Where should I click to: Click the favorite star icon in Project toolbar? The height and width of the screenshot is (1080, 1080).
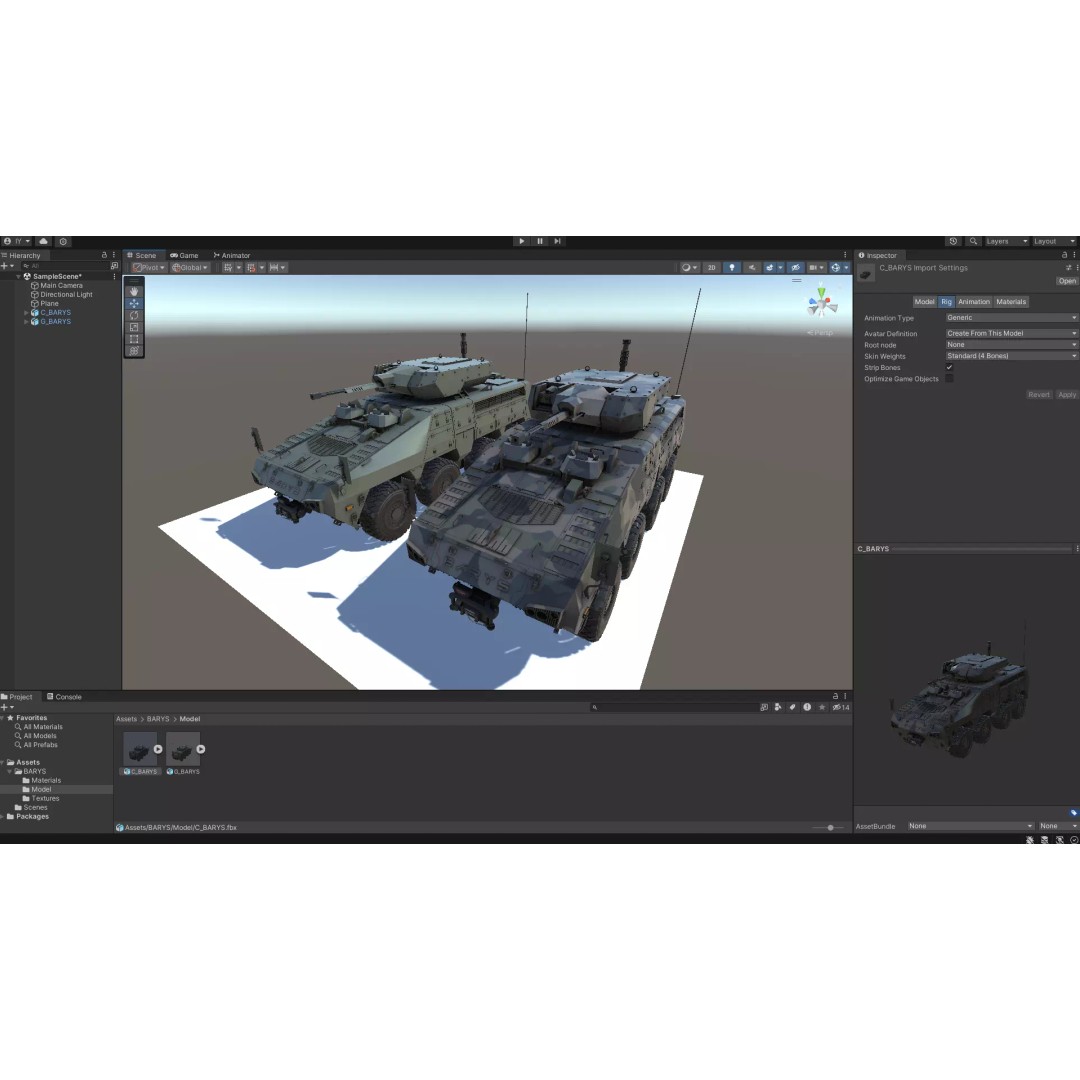click(822, 707)
